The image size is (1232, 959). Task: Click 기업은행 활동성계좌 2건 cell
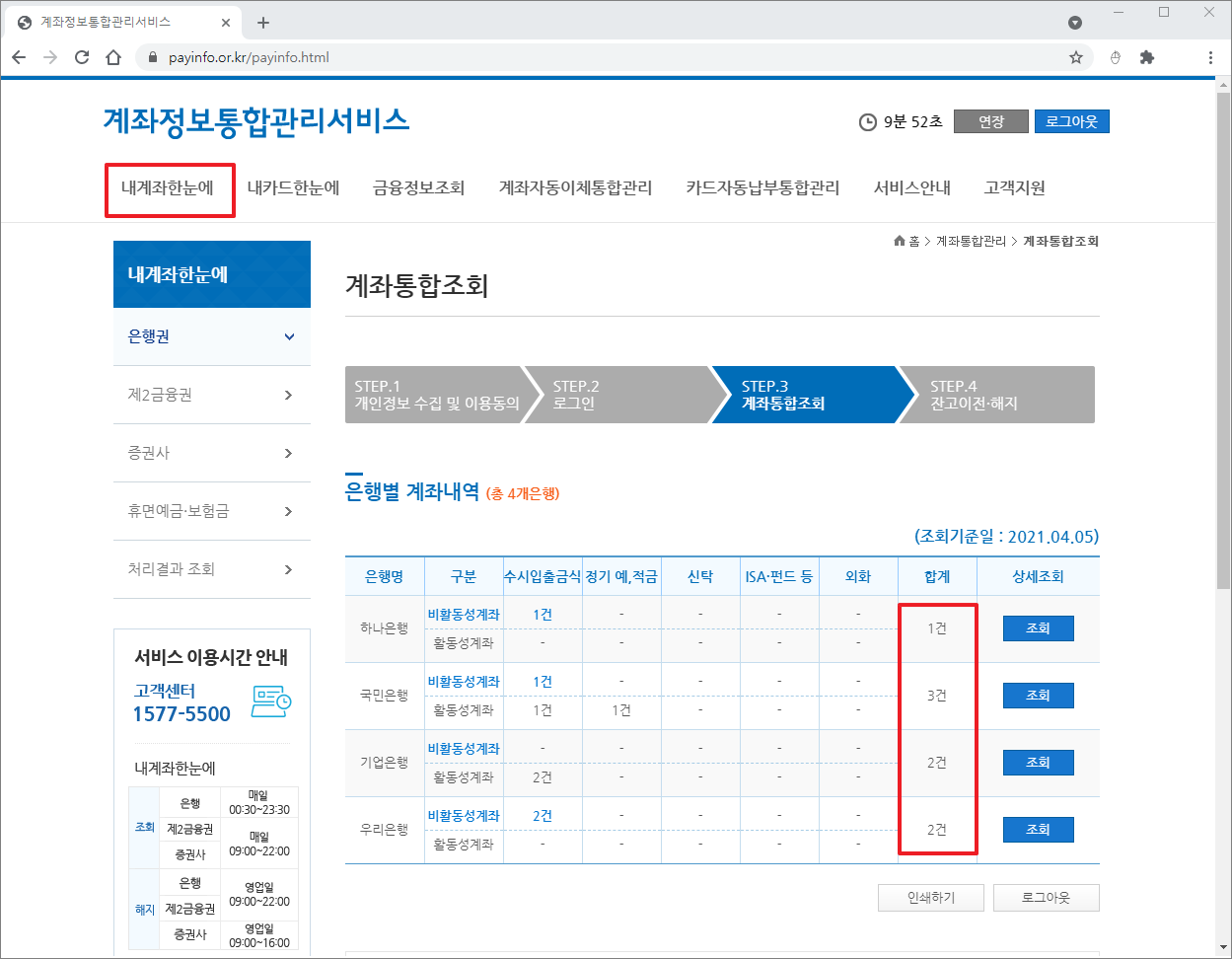pyautogui.click(x=543, y=777)
